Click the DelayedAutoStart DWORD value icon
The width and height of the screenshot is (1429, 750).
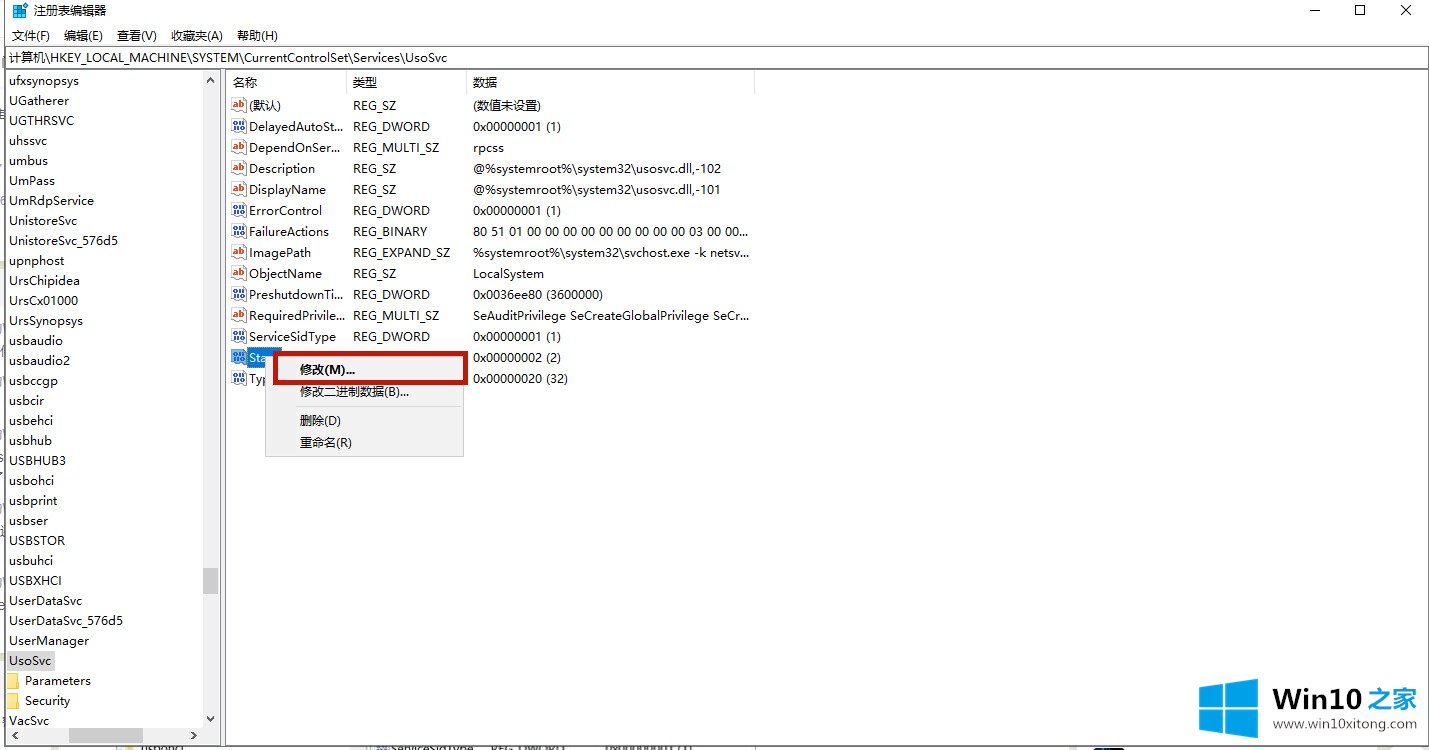tap(238, 127)
